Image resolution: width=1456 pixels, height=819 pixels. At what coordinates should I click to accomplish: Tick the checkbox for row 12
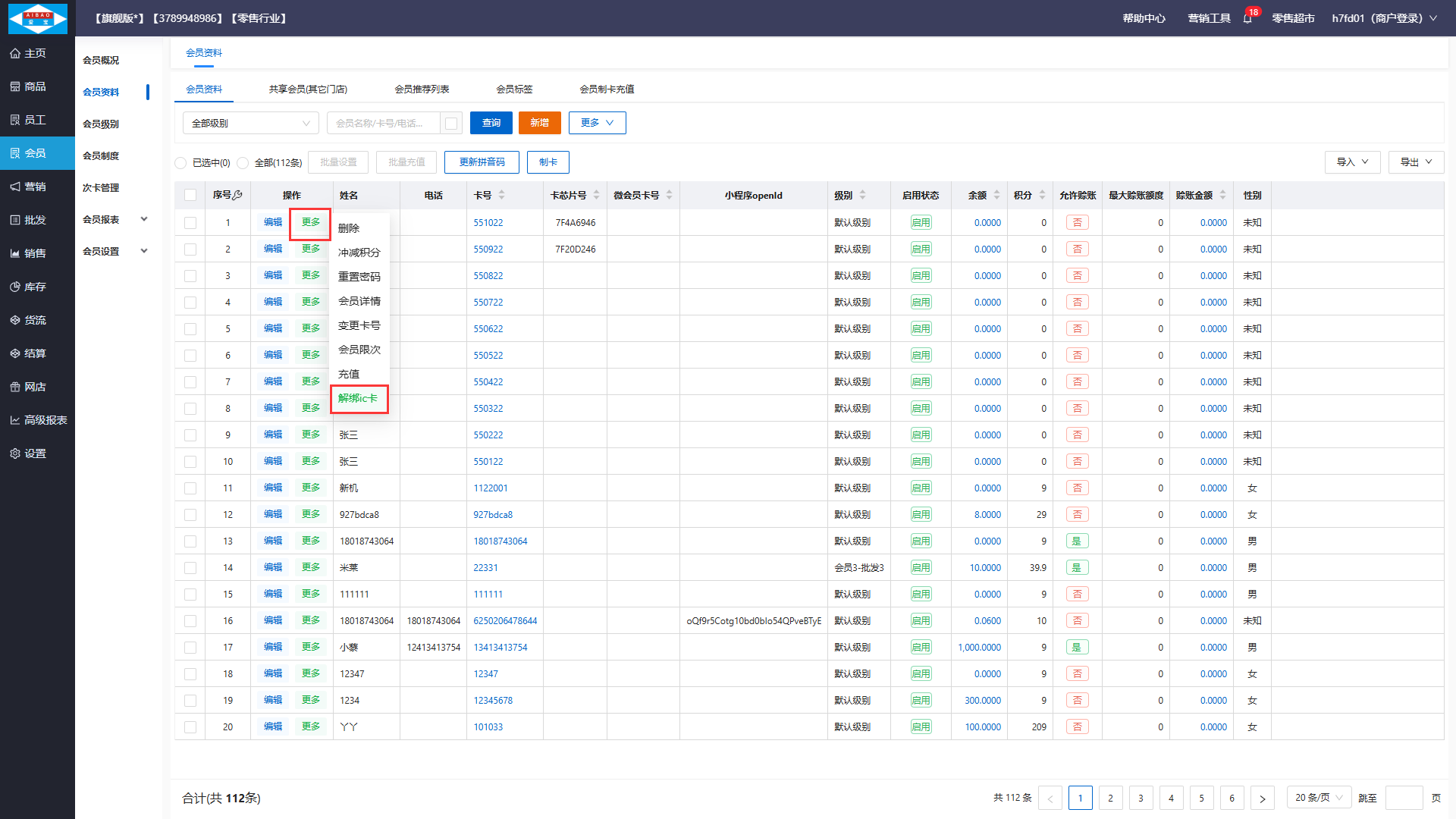point(190,515)
